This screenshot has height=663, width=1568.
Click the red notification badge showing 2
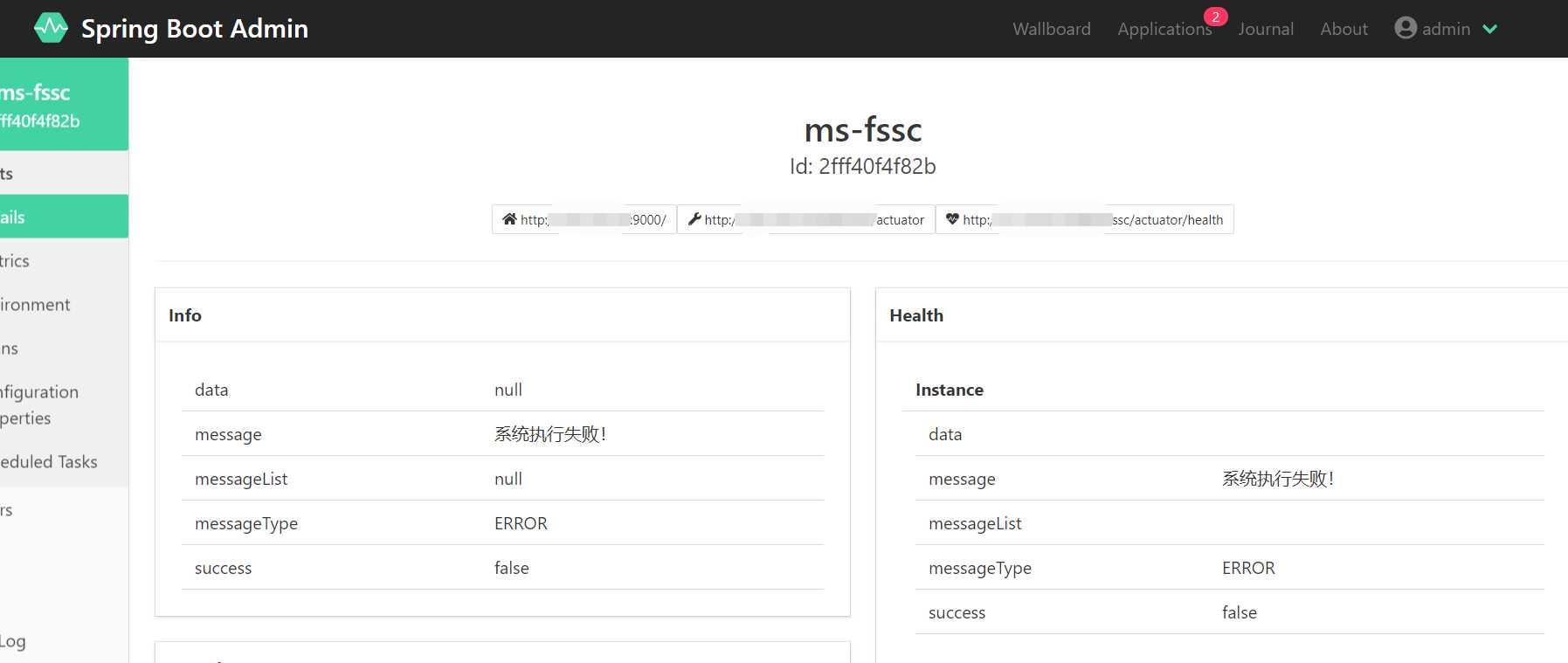point(1215,17)
